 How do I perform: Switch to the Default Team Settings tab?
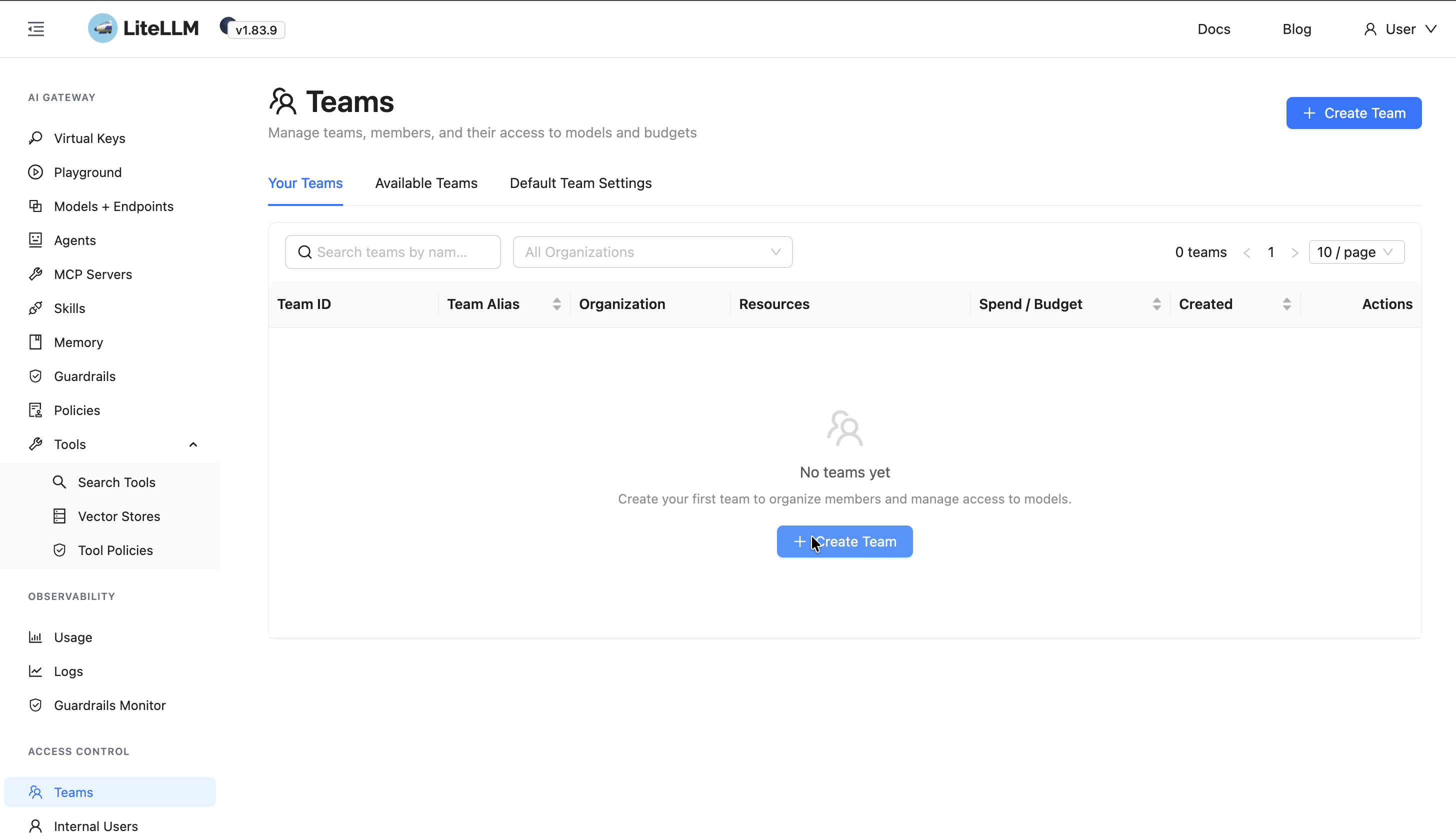(580, 183)
